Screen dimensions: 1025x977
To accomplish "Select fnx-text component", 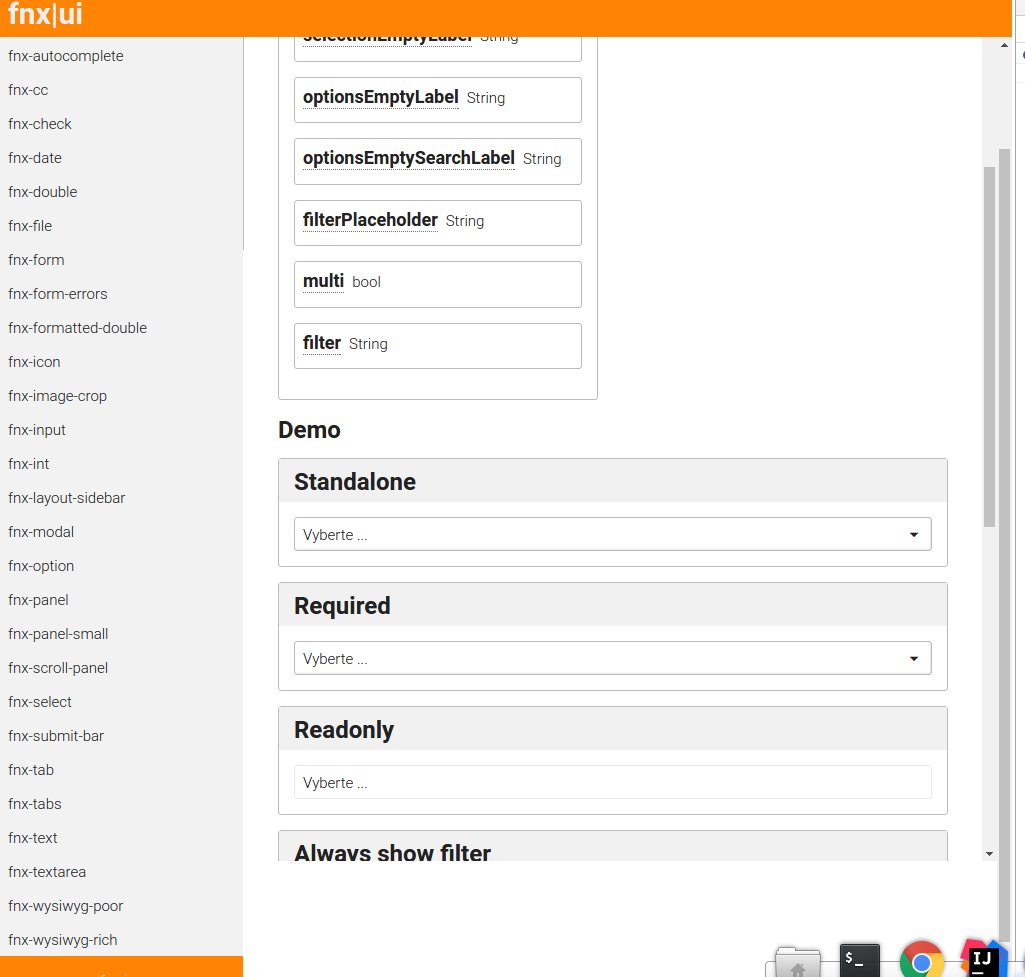I will (33, 837).
